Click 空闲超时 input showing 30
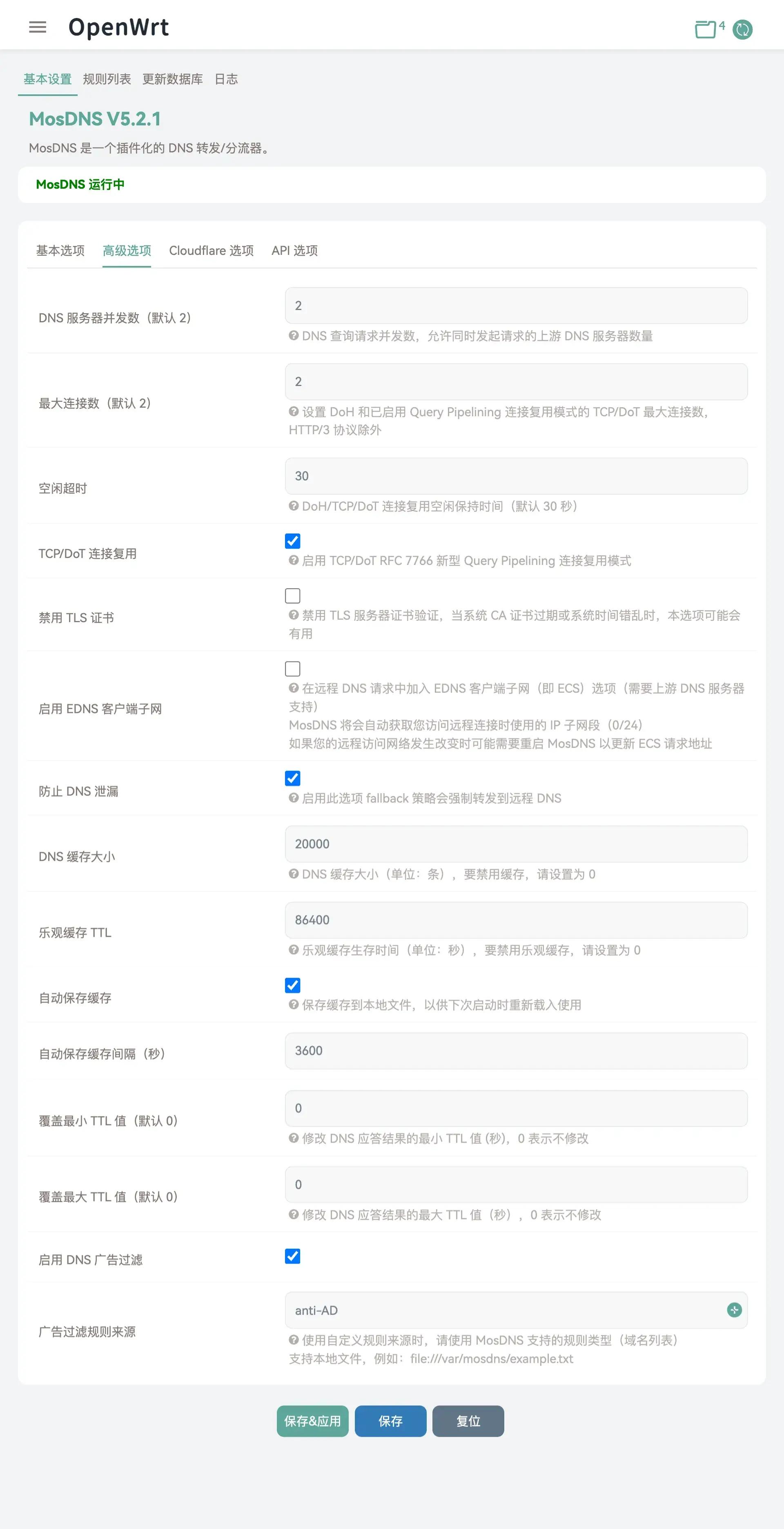The height and width of the screenshot is (1529, 784). 516,476
